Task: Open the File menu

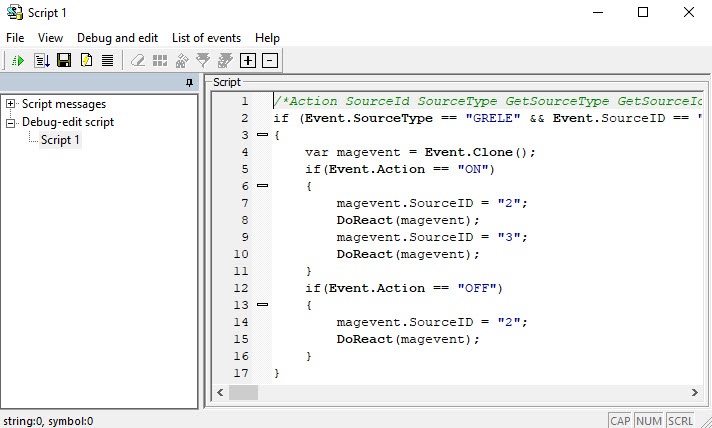Action: 15,37
